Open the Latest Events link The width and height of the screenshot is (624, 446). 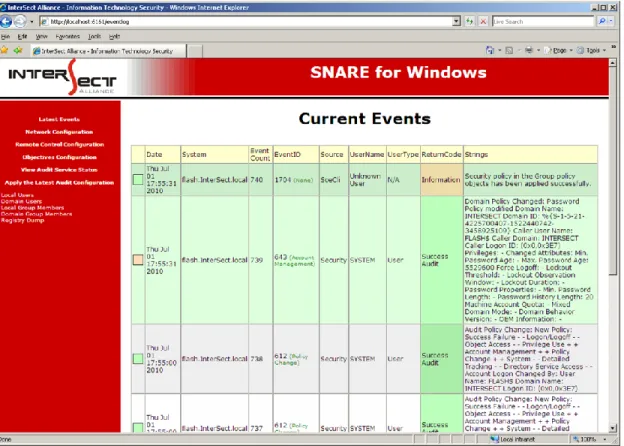(x=59, y=119)
